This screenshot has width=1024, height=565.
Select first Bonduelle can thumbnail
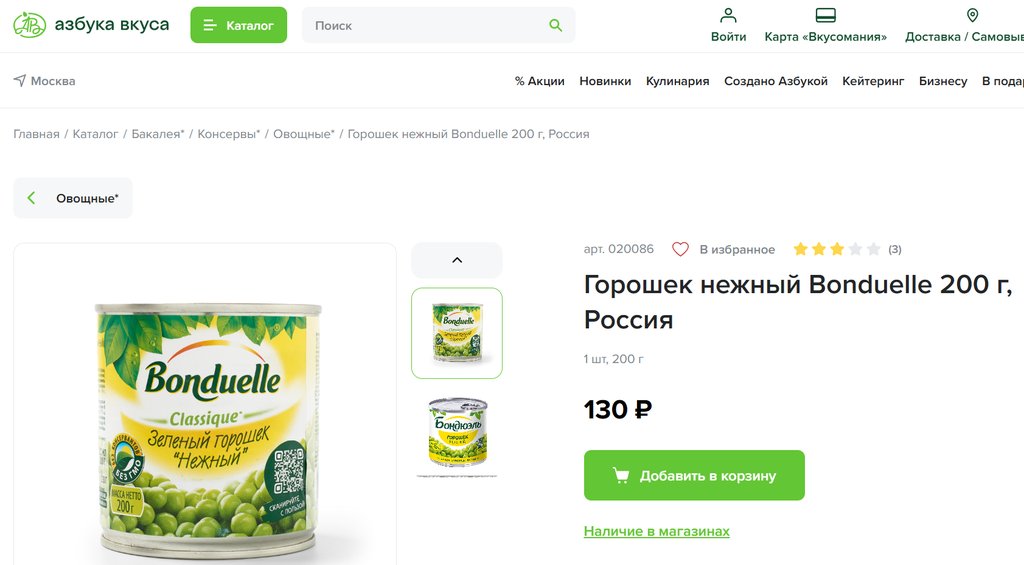[457, 333]
